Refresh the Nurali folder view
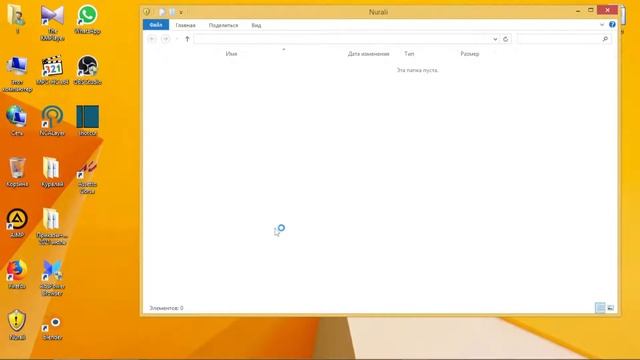640x360 pixels. coord(506,39)
